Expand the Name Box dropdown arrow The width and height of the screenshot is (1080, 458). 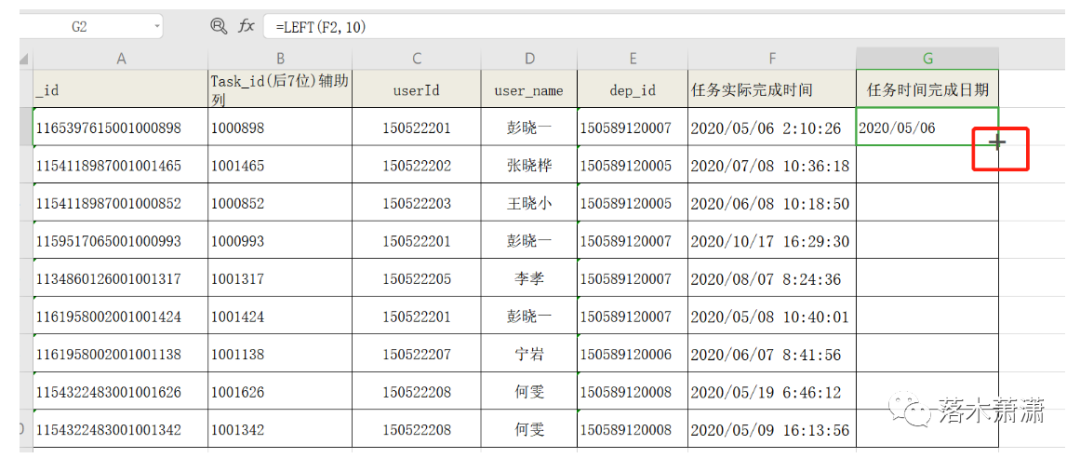pyautogui.click(x=158, y=27)
